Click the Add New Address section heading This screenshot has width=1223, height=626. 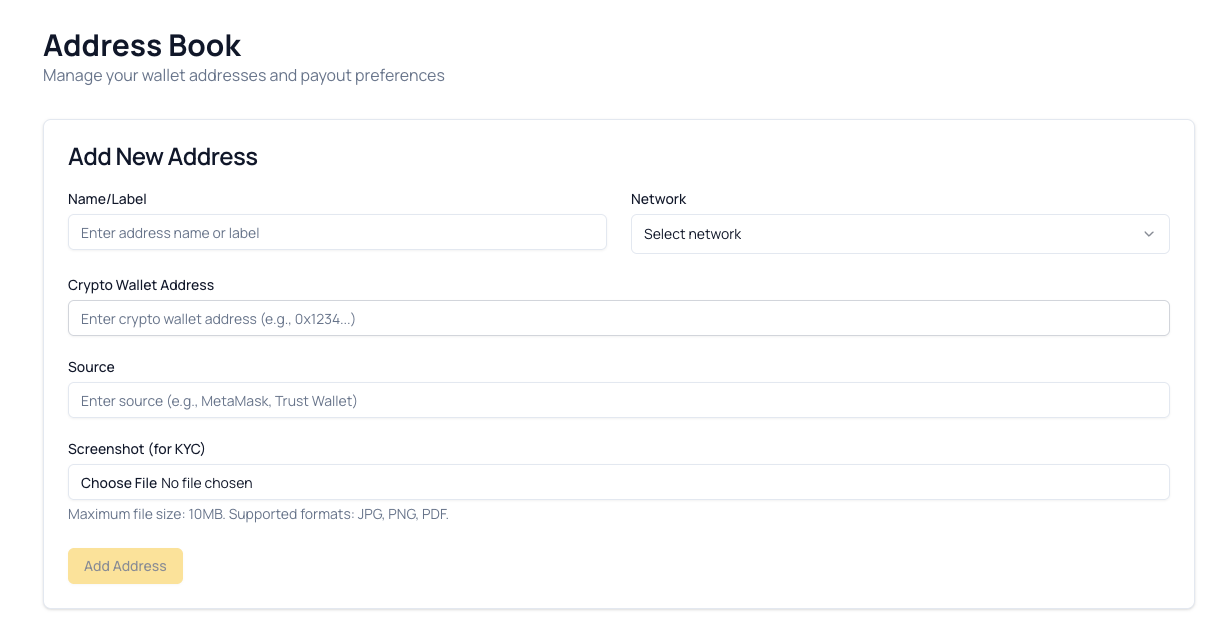pyautogui.click(x=163, y=157)
